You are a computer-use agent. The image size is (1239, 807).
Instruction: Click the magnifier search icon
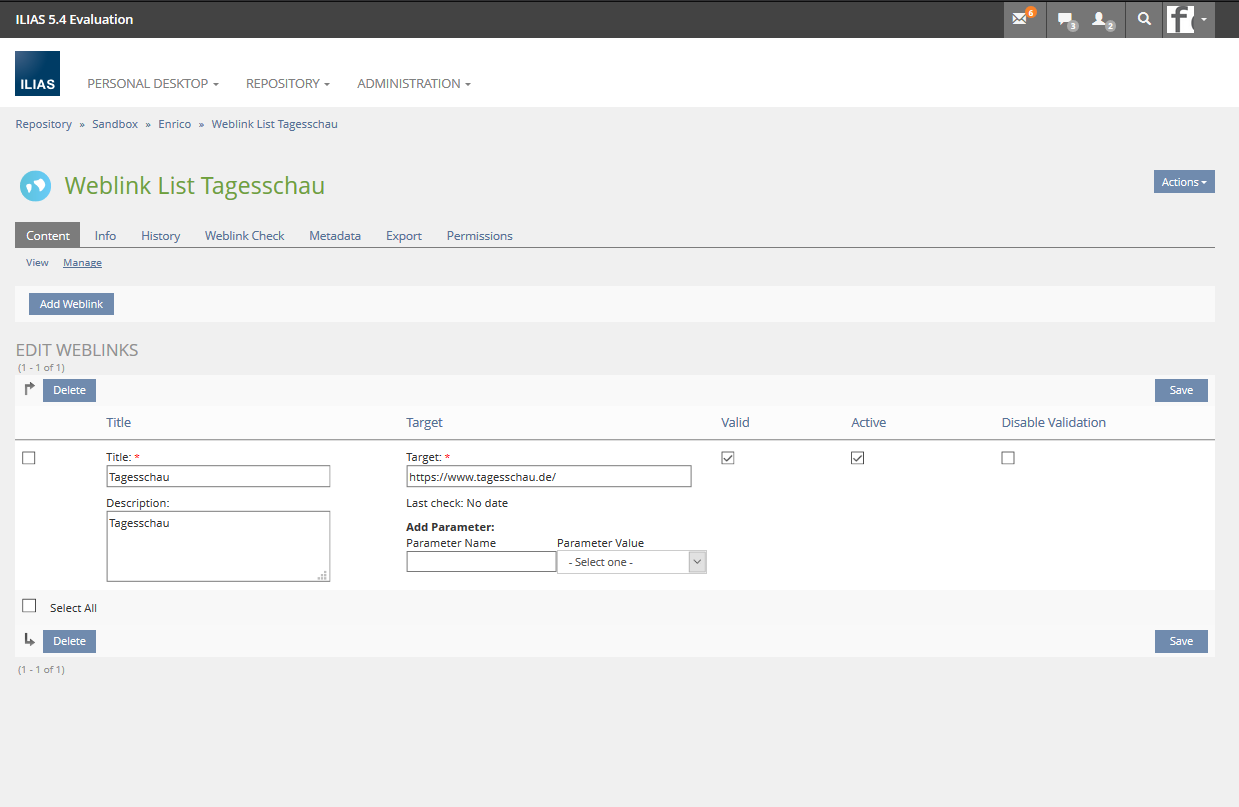pos(1144,19)
